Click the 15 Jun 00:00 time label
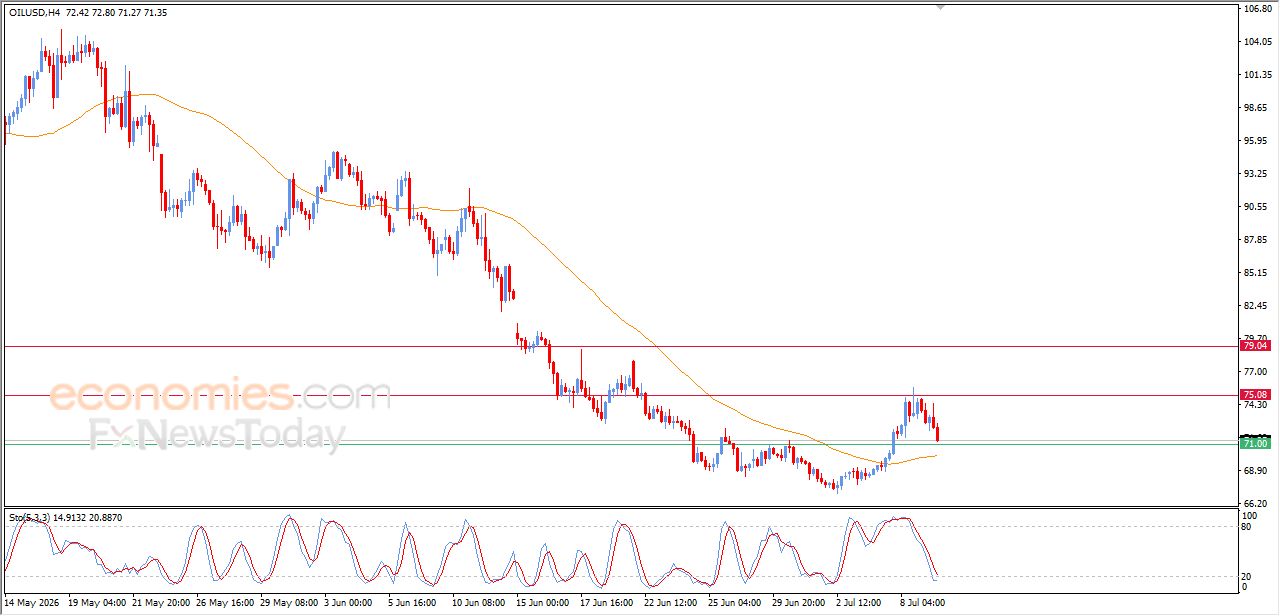 (x=541, y=603)
